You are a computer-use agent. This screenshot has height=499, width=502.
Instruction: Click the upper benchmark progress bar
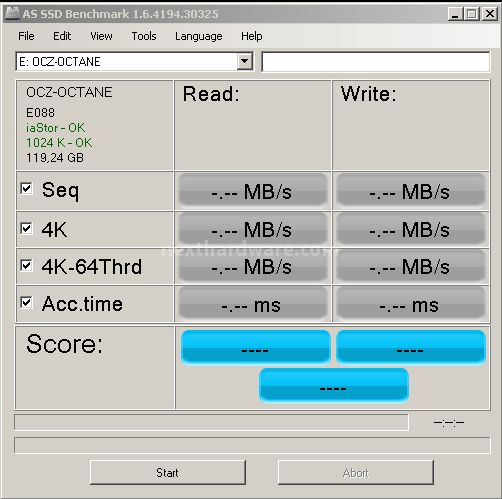point(211,422)
